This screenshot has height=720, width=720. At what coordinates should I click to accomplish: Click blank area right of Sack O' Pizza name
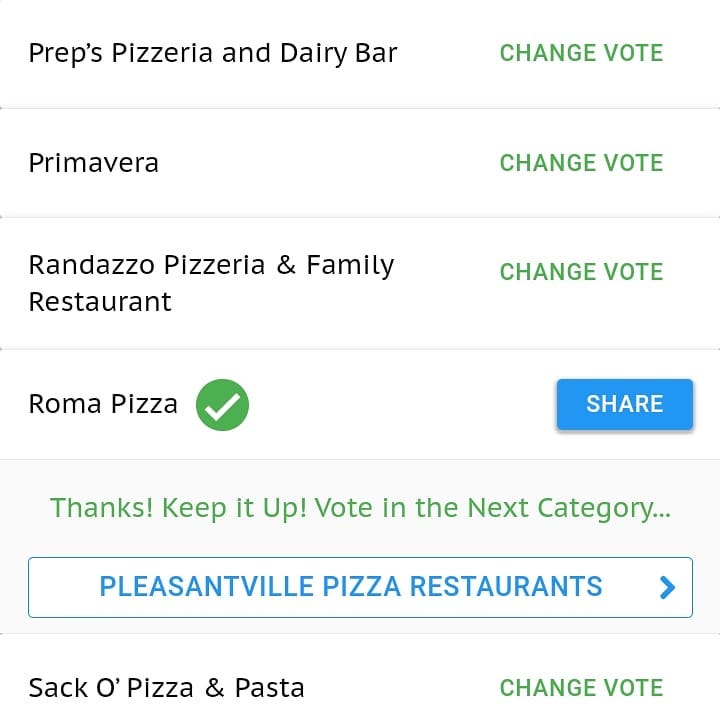[x=402, y=688]
